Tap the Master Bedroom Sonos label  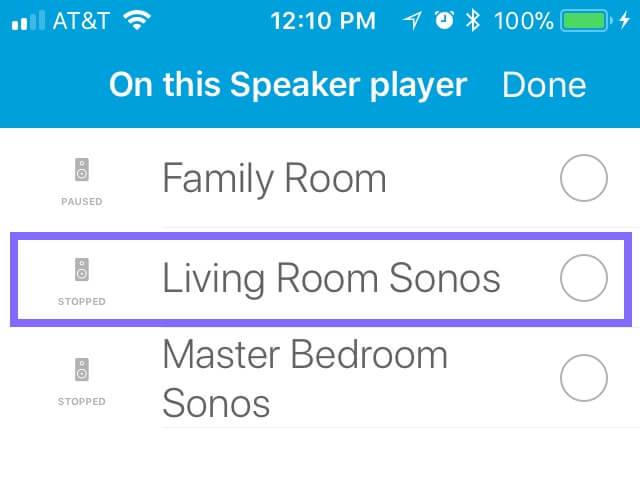305,378
